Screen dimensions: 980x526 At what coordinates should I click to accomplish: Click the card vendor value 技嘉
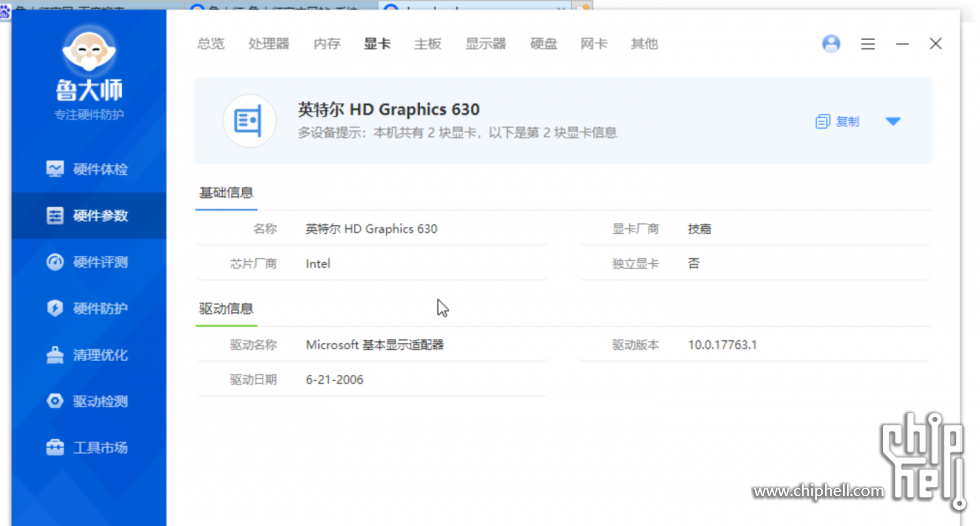[699, 229]
